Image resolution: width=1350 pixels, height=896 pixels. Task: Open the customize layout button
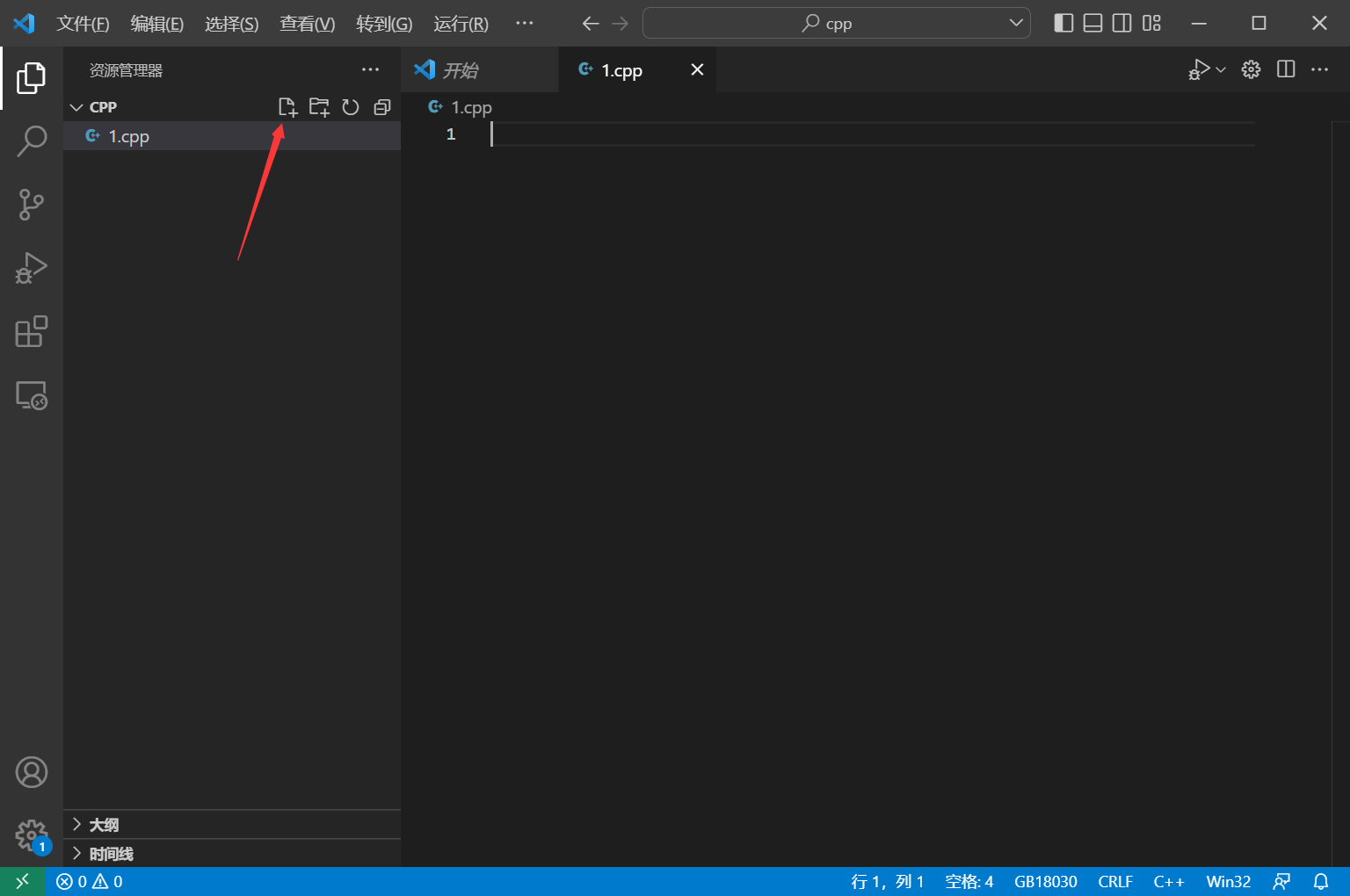tap(1151, 23)
